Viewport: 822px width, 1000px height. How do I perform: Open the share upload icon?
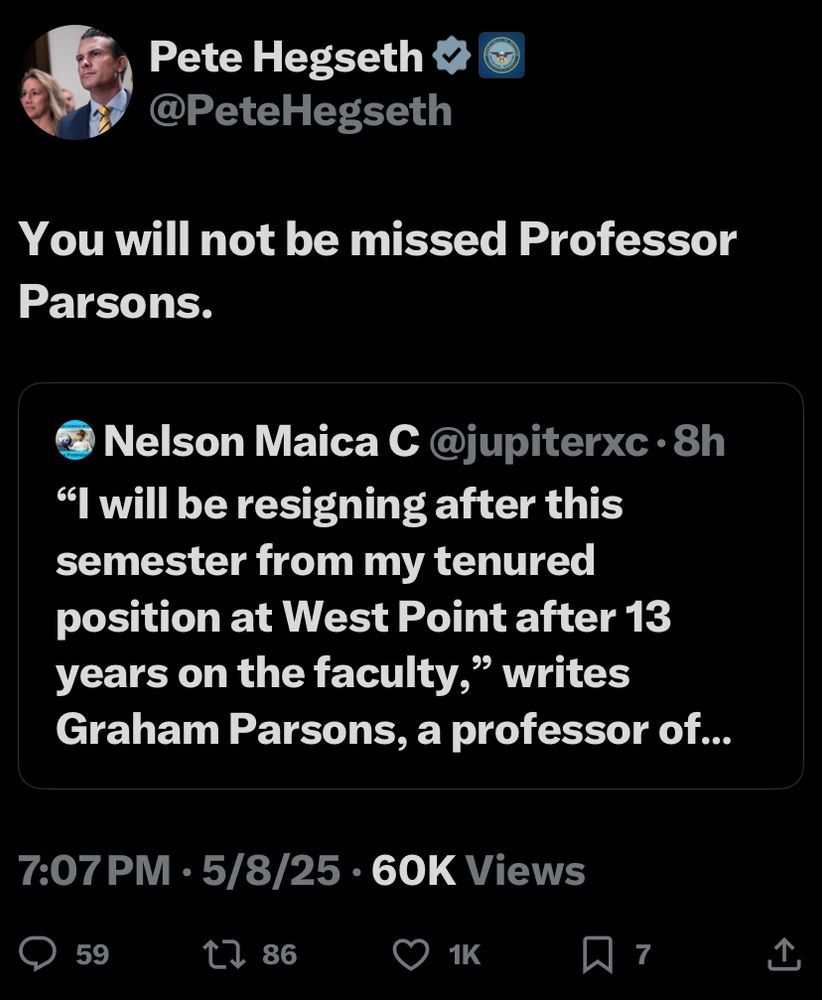[784, 953]
